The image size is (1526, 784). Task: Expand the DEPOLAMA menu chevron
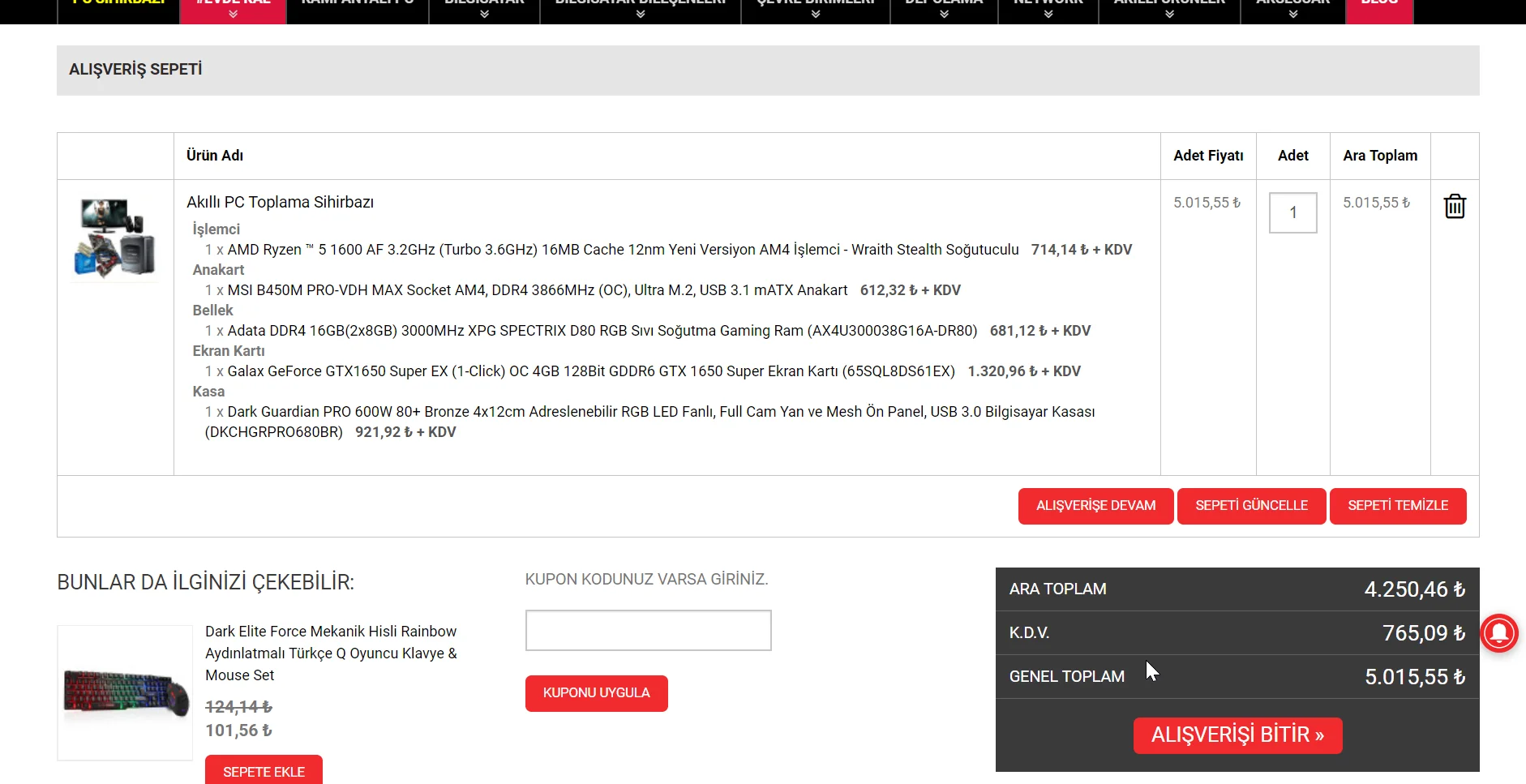coord(944,14)
